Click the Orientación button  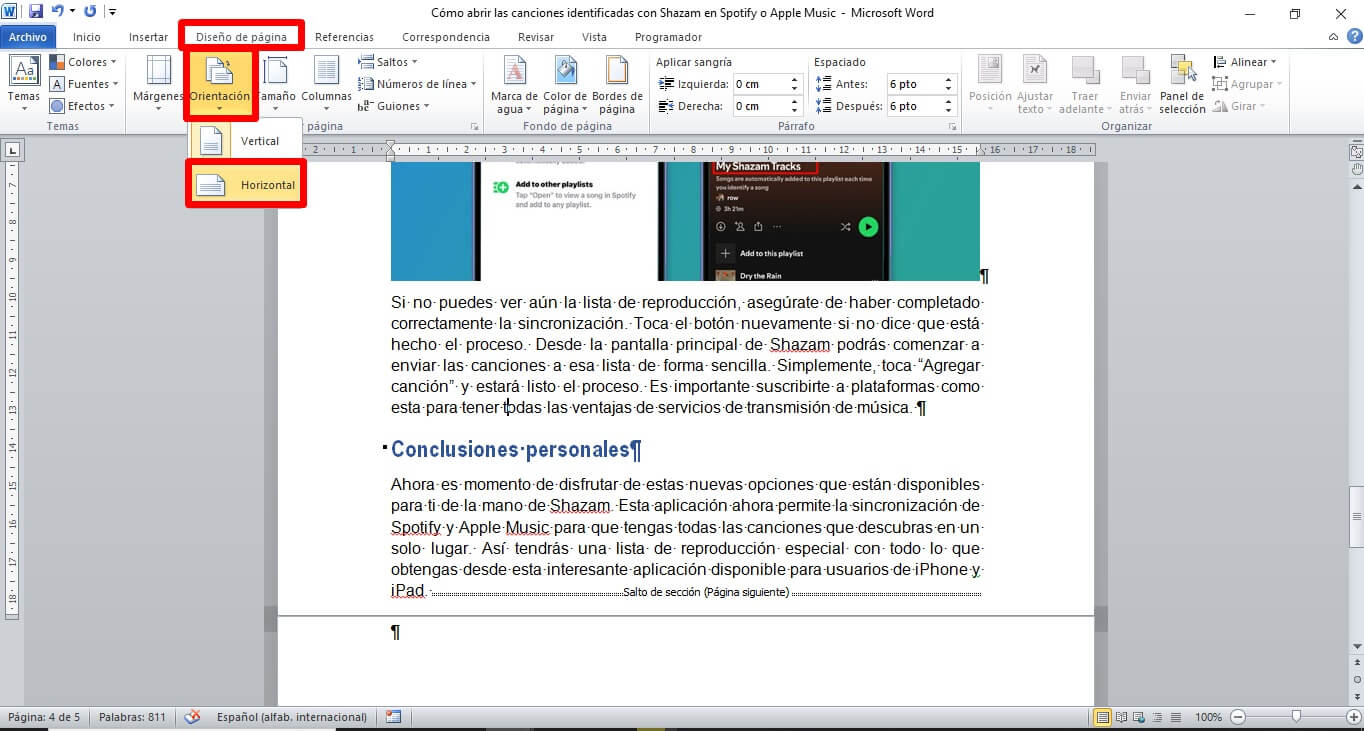click(x=220, y=84)
